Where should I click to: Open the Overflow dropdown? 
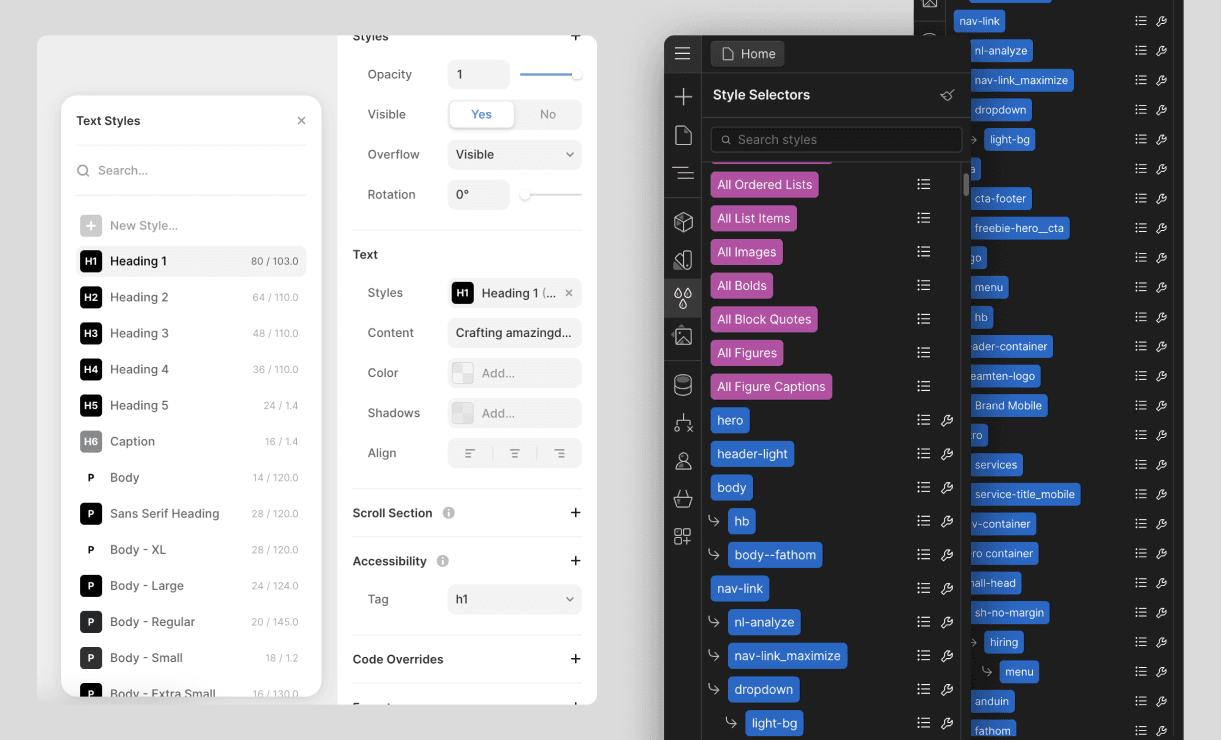click(514, 154)
